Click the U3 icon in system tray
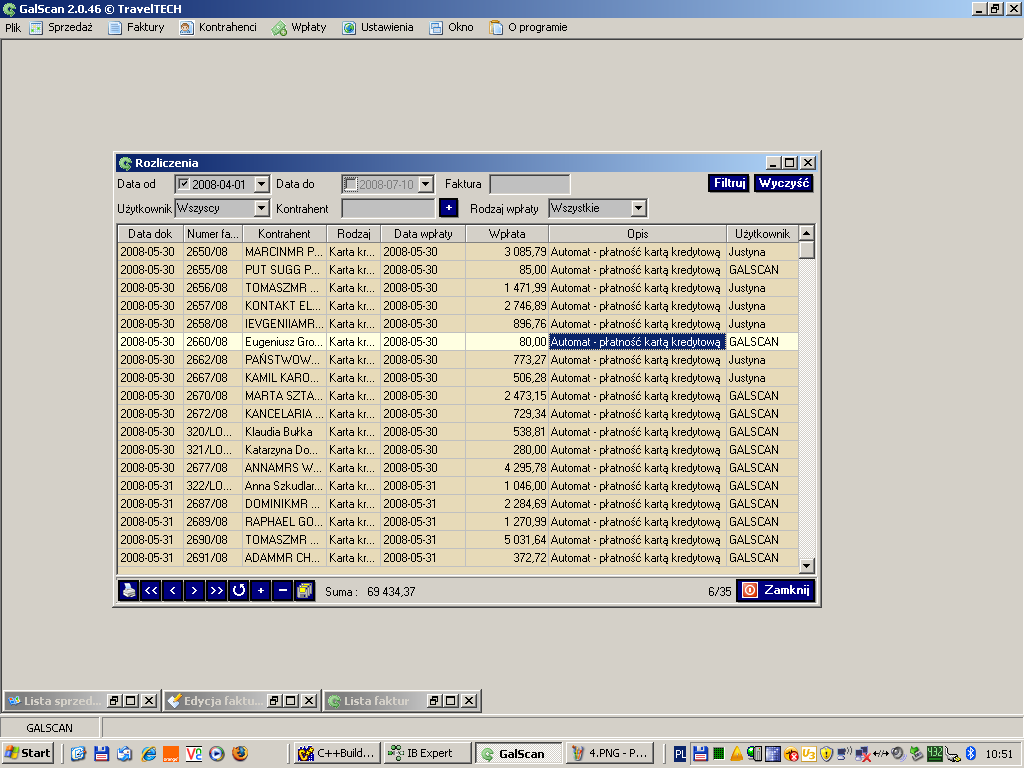The height and width of the screenshot is (768, 1024). point(808,754)
